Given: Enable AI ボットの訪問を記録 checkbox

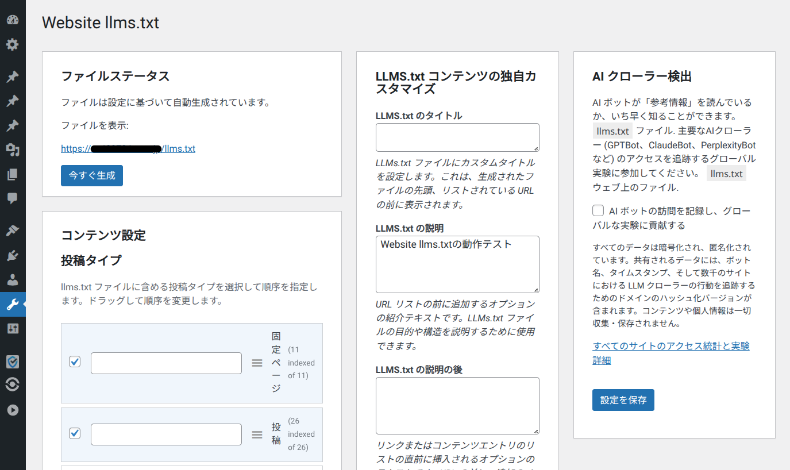Looking at the screenshot, I should [x=598, y=210].
